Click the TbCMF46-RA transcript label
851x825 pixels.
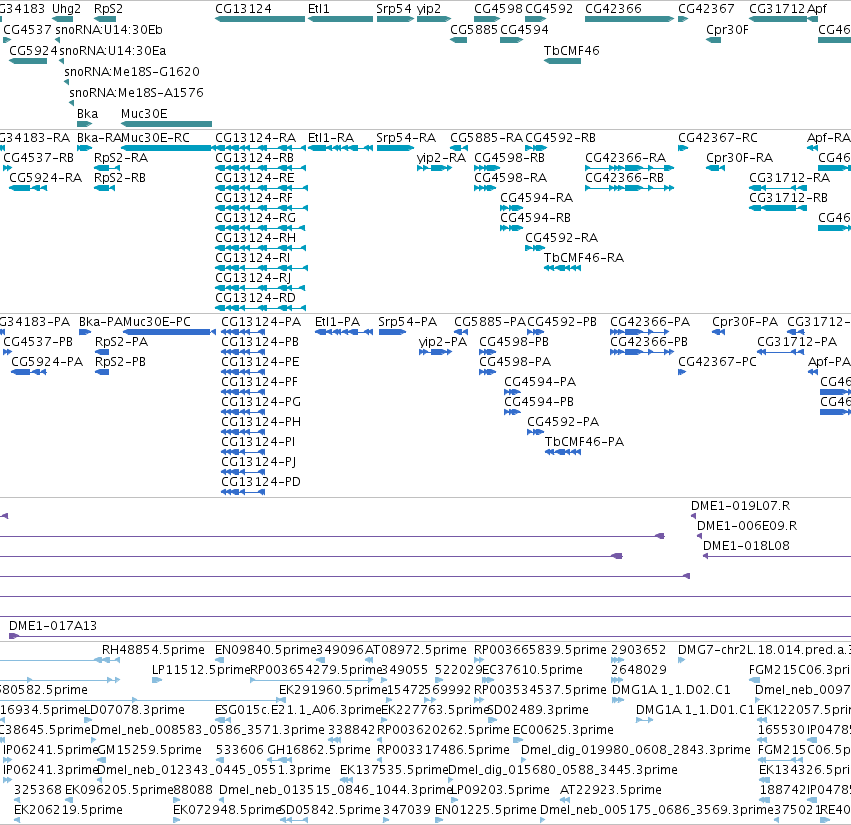(583, 258)
